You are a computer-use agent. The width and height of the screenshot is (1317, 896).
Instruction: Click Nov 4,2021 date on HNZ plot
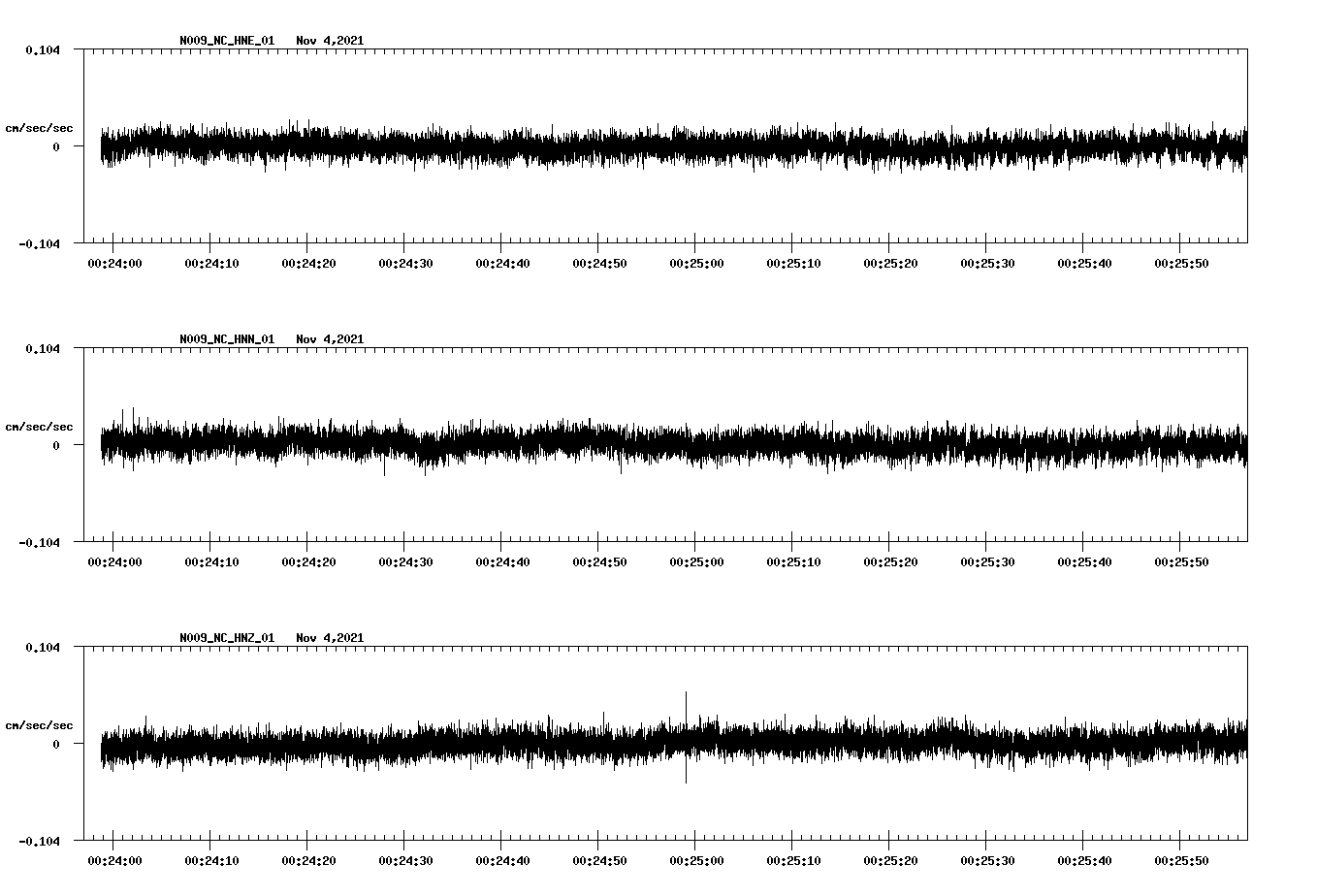pyautogui.click(x=330, y=638)
